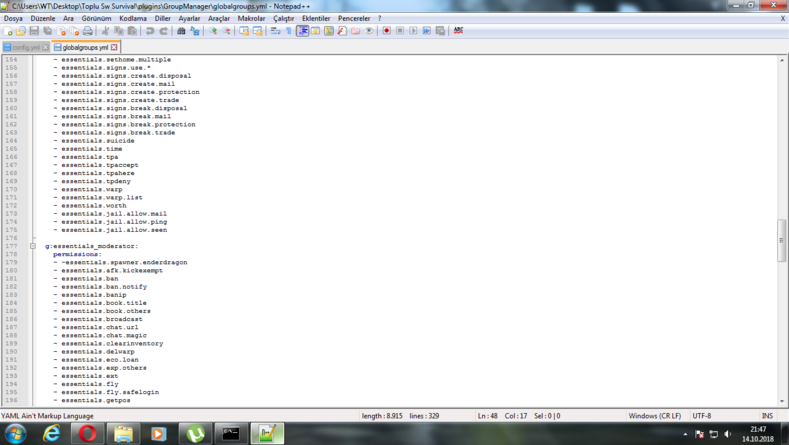Viewport: 789px width, 445px height.
Task: Open the Çalıştır menu
Action: tap(283, 19)
